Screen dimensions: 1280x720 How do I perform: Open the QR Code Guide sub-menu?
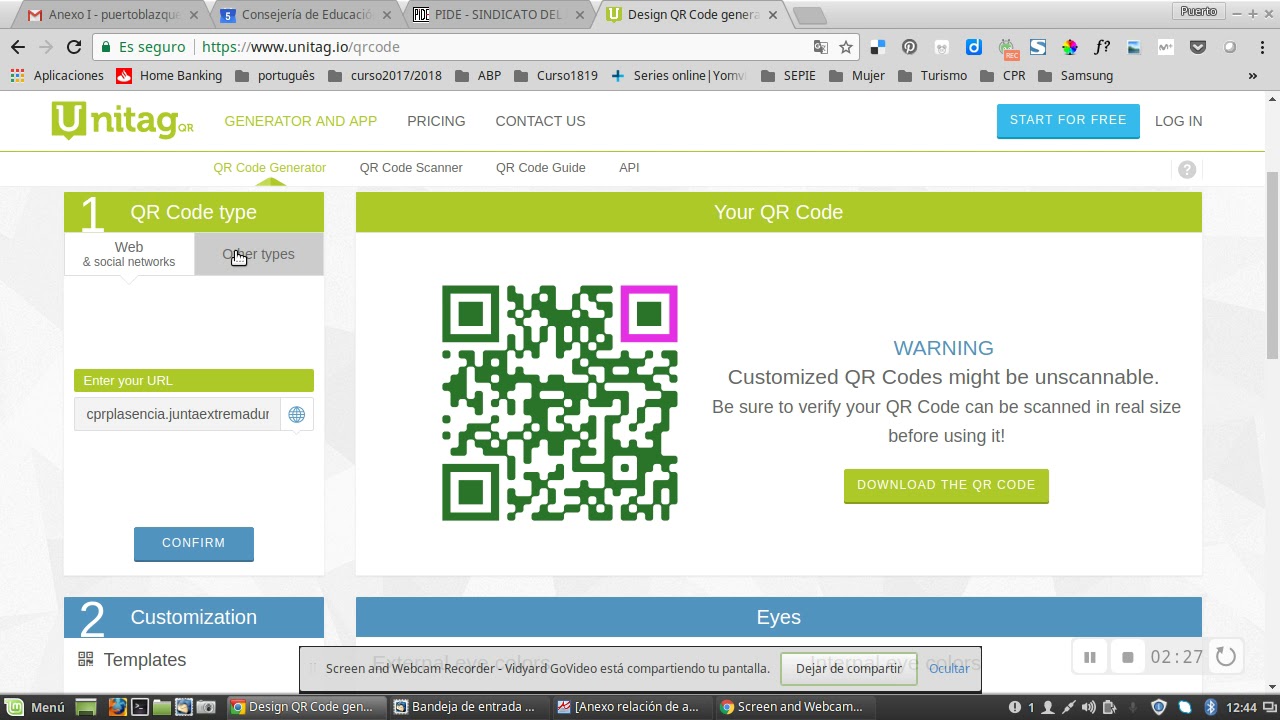541,168
